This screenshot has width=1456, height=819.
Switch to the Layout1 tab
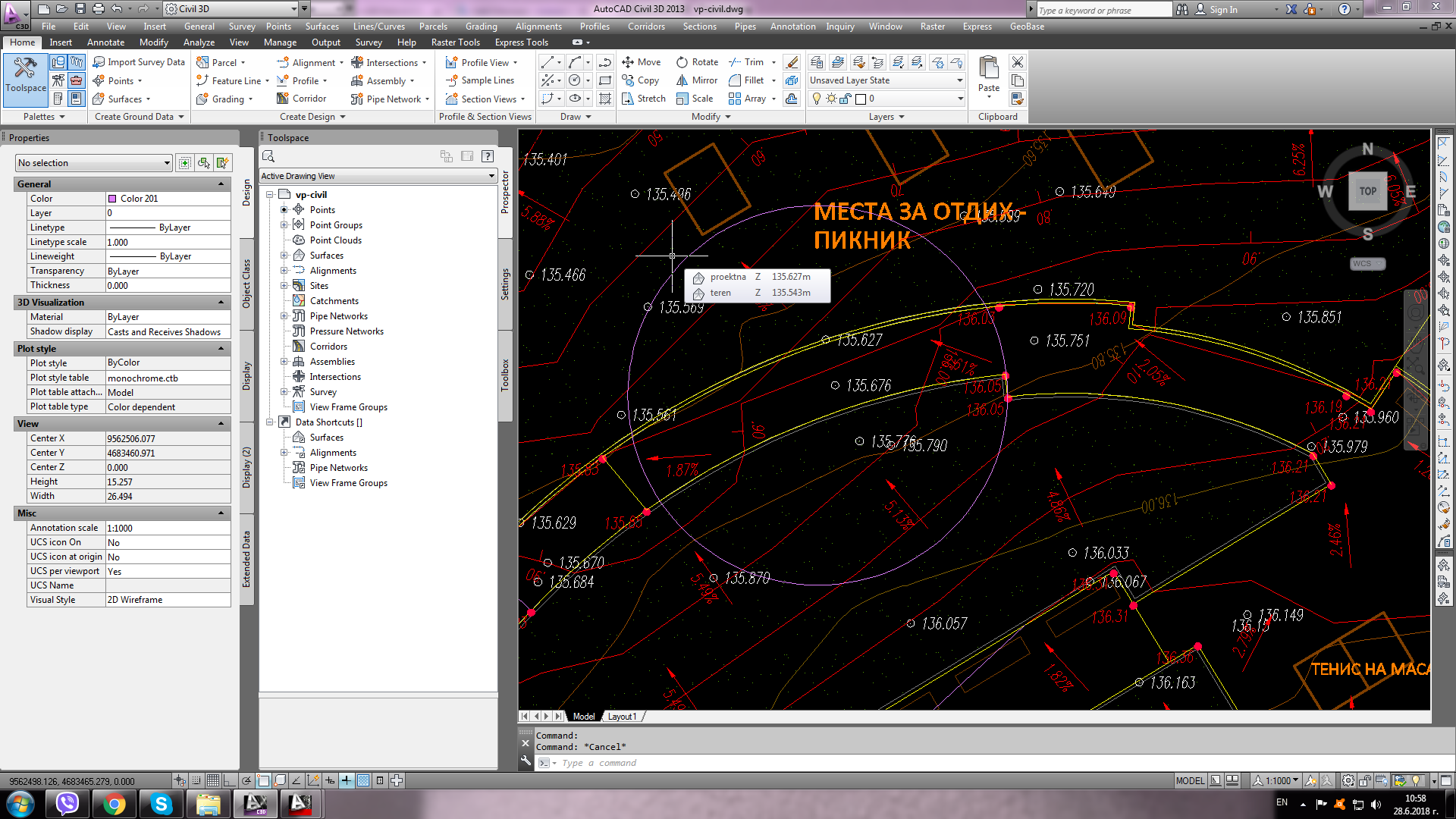click(x=622, y=716)
